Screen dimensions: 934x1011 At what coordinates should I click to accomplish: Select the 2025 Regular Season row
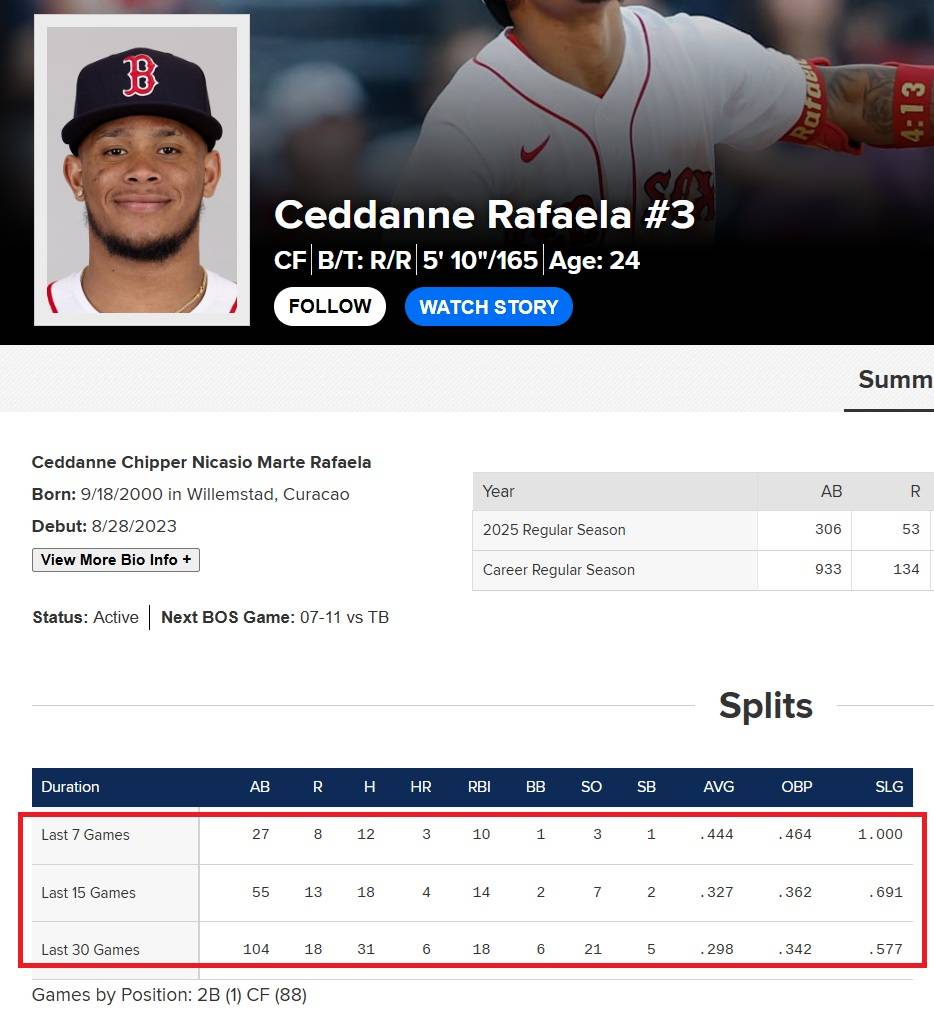pos(554,530)
